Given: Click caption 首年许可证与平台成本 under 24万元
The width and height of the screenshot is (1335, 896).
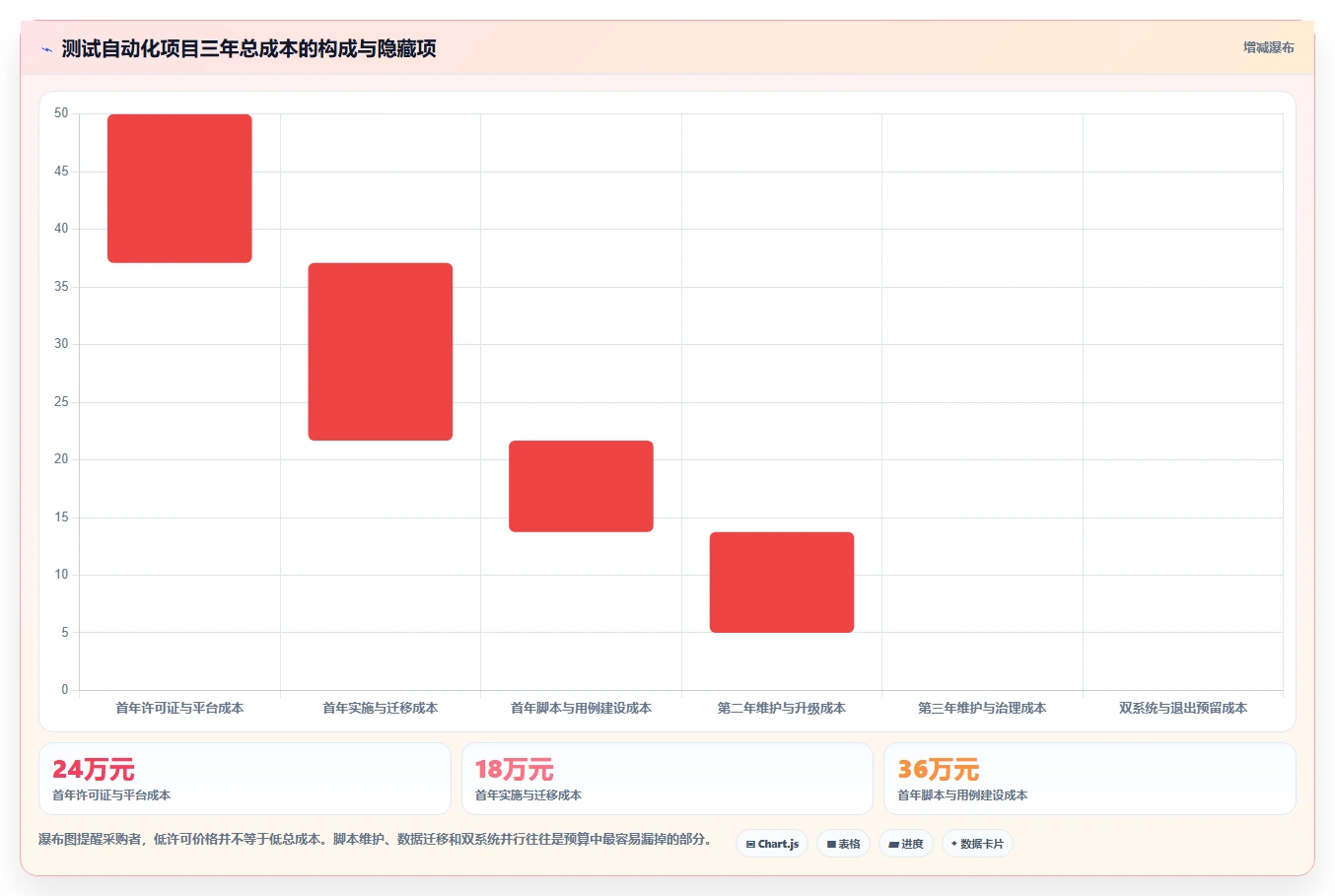Looking at the screenshot, I should 111,795.
